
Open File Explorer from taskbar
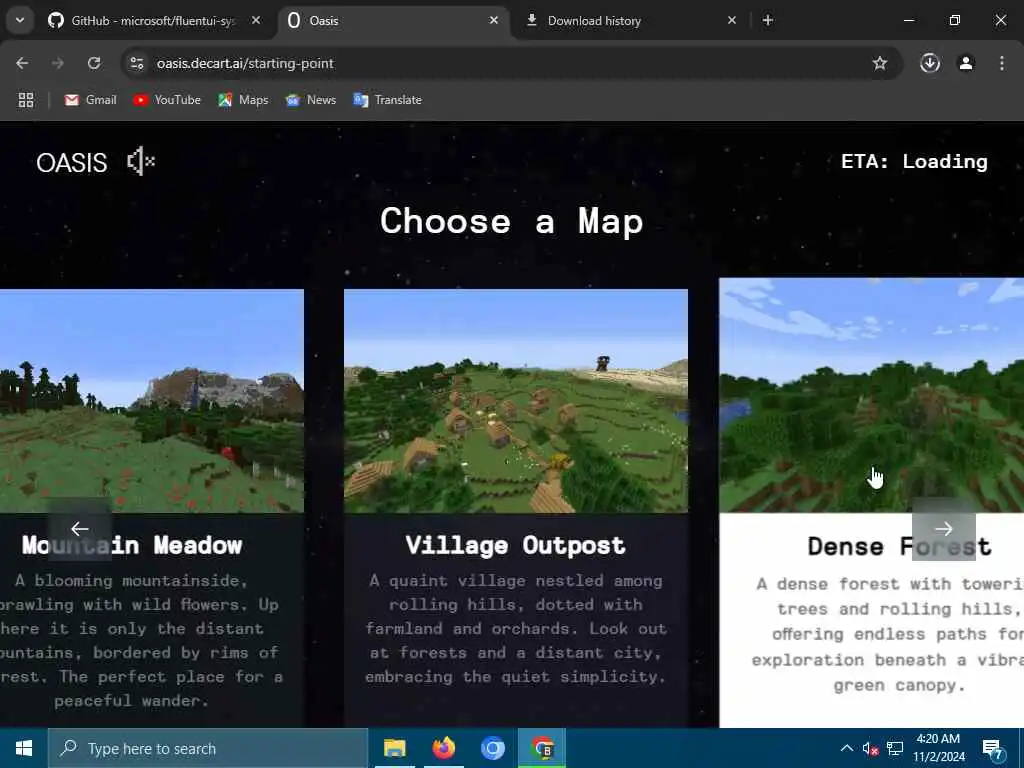click(394, 748)
